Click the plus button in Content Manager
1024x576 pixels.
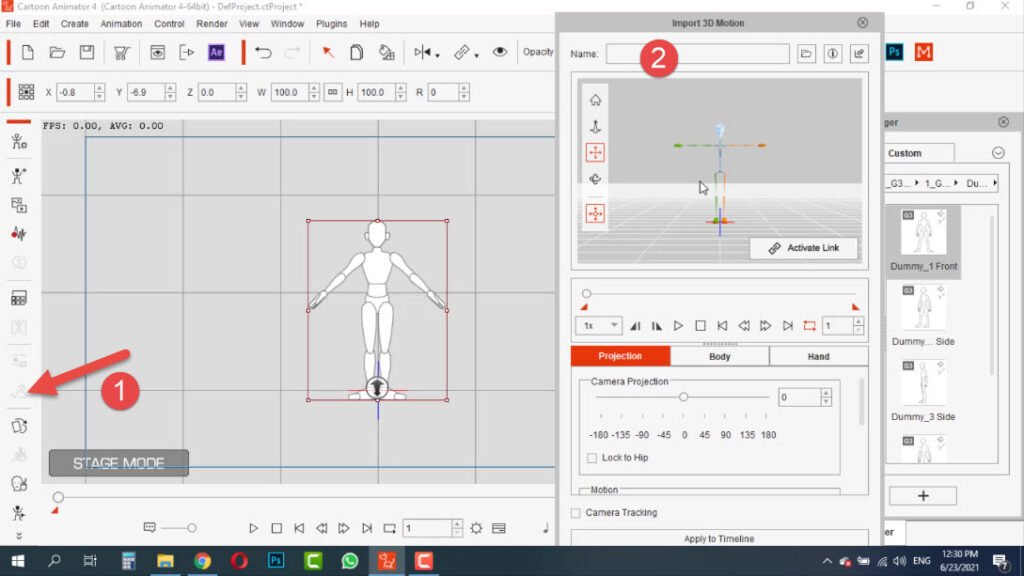(923, 496)
